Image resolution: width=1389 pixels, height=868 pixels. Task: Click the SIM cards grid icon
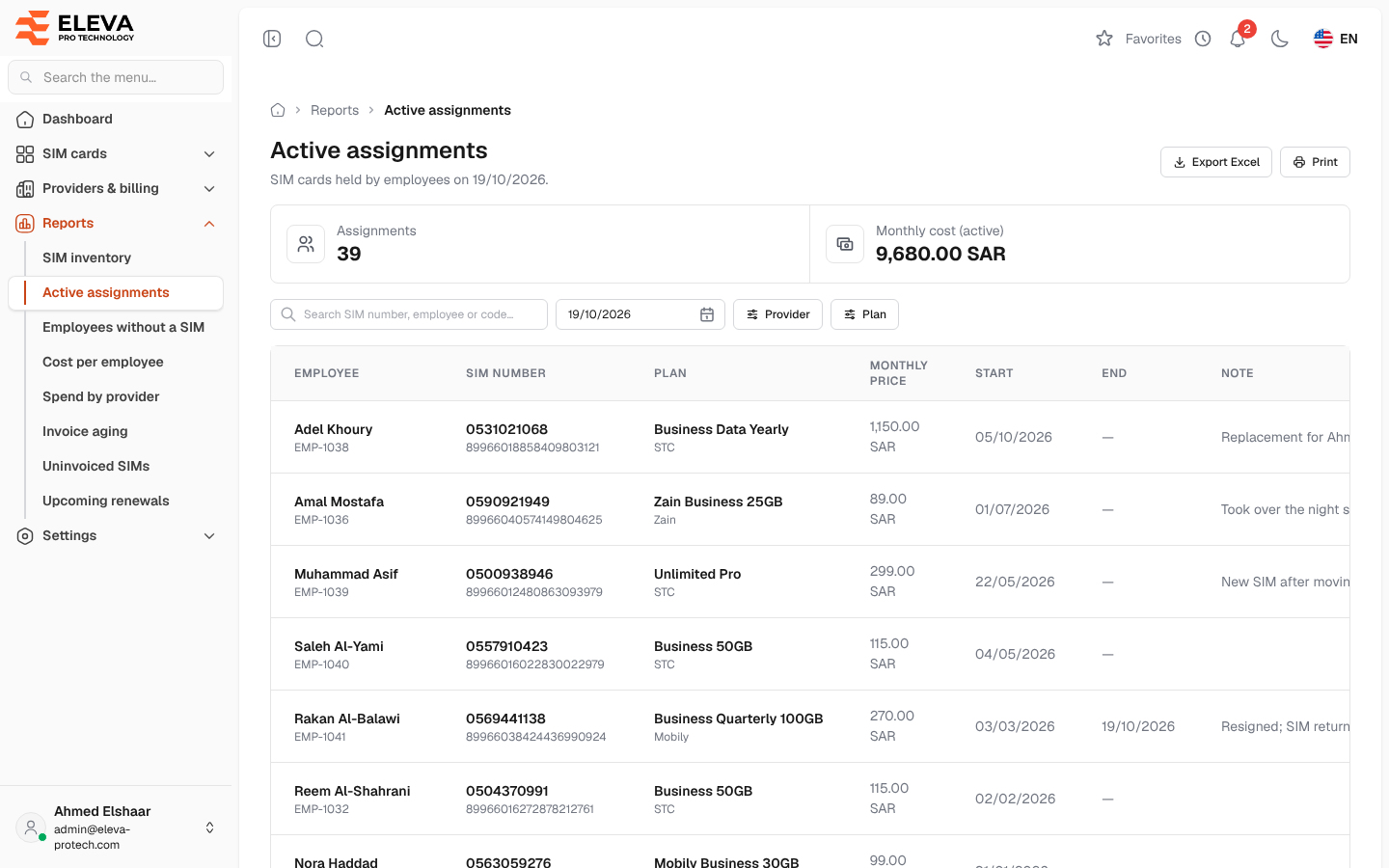click(25, 154)
